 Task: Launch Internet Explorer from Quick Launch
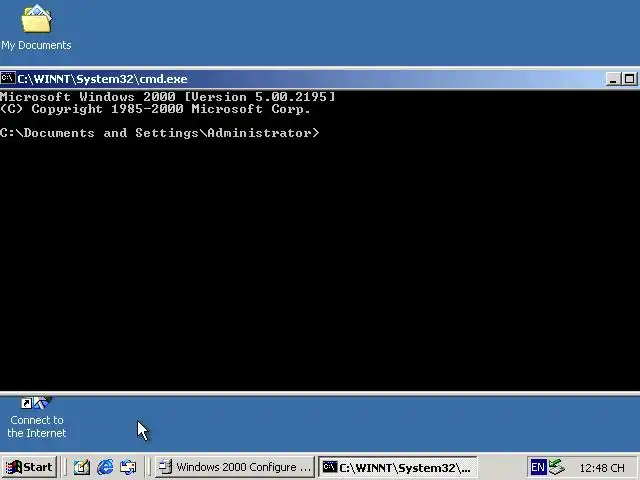pyautogui.click(x=105, y=467)
